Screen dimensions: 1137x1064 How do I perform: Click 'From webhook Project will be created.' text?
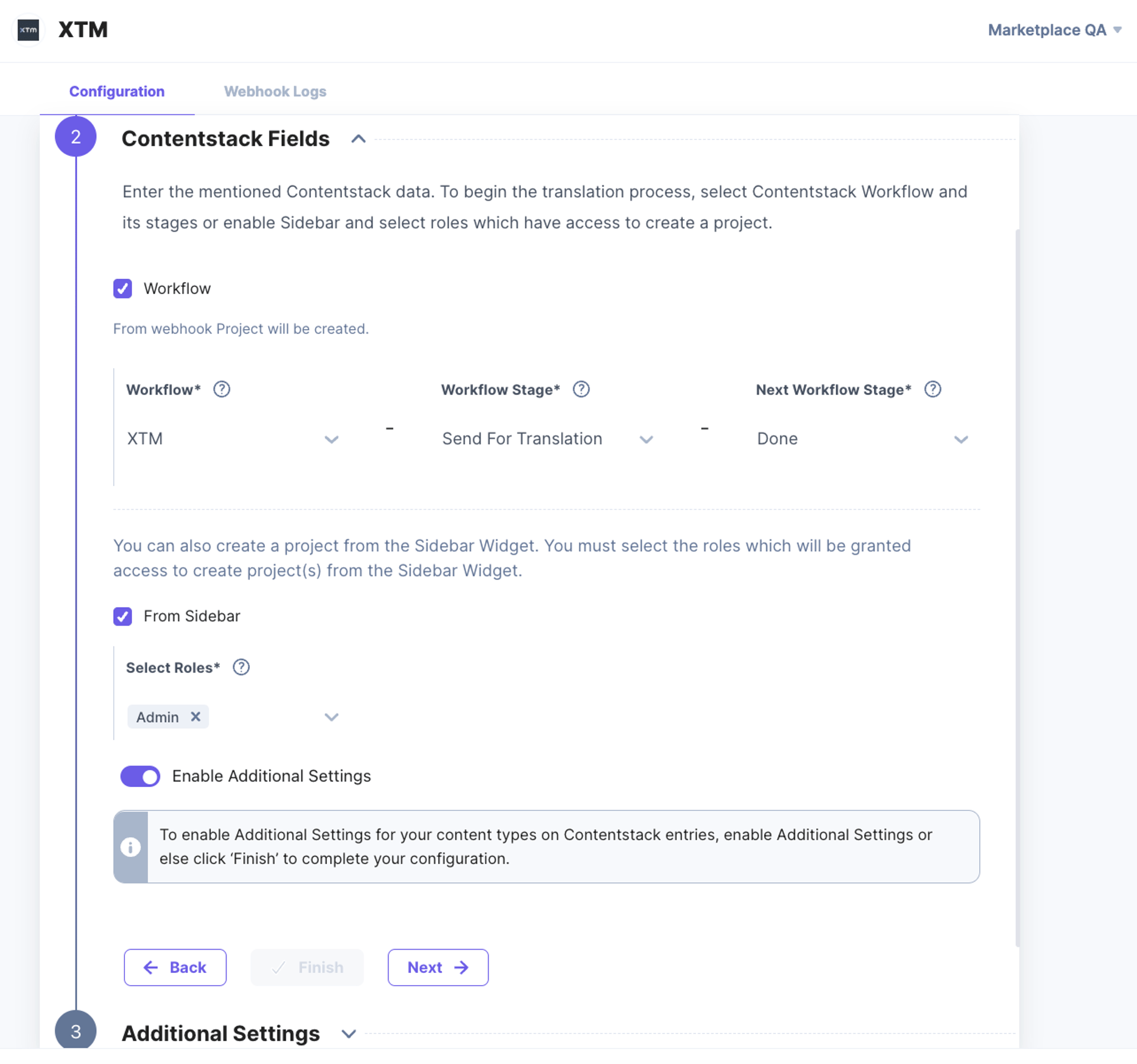click(x=241, y=329)
